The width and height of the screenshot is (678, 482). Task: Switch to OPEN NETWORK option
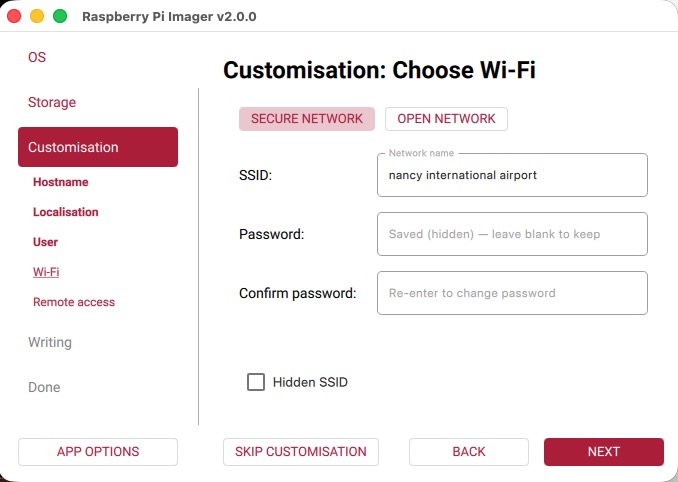coord(446,119)
